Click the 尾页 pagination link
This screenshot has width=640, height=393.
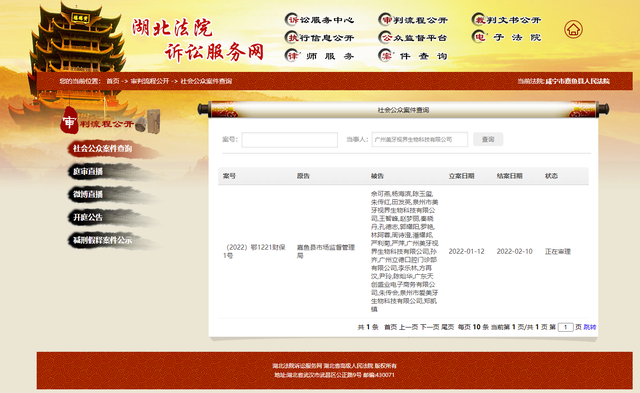coord(447,327)
